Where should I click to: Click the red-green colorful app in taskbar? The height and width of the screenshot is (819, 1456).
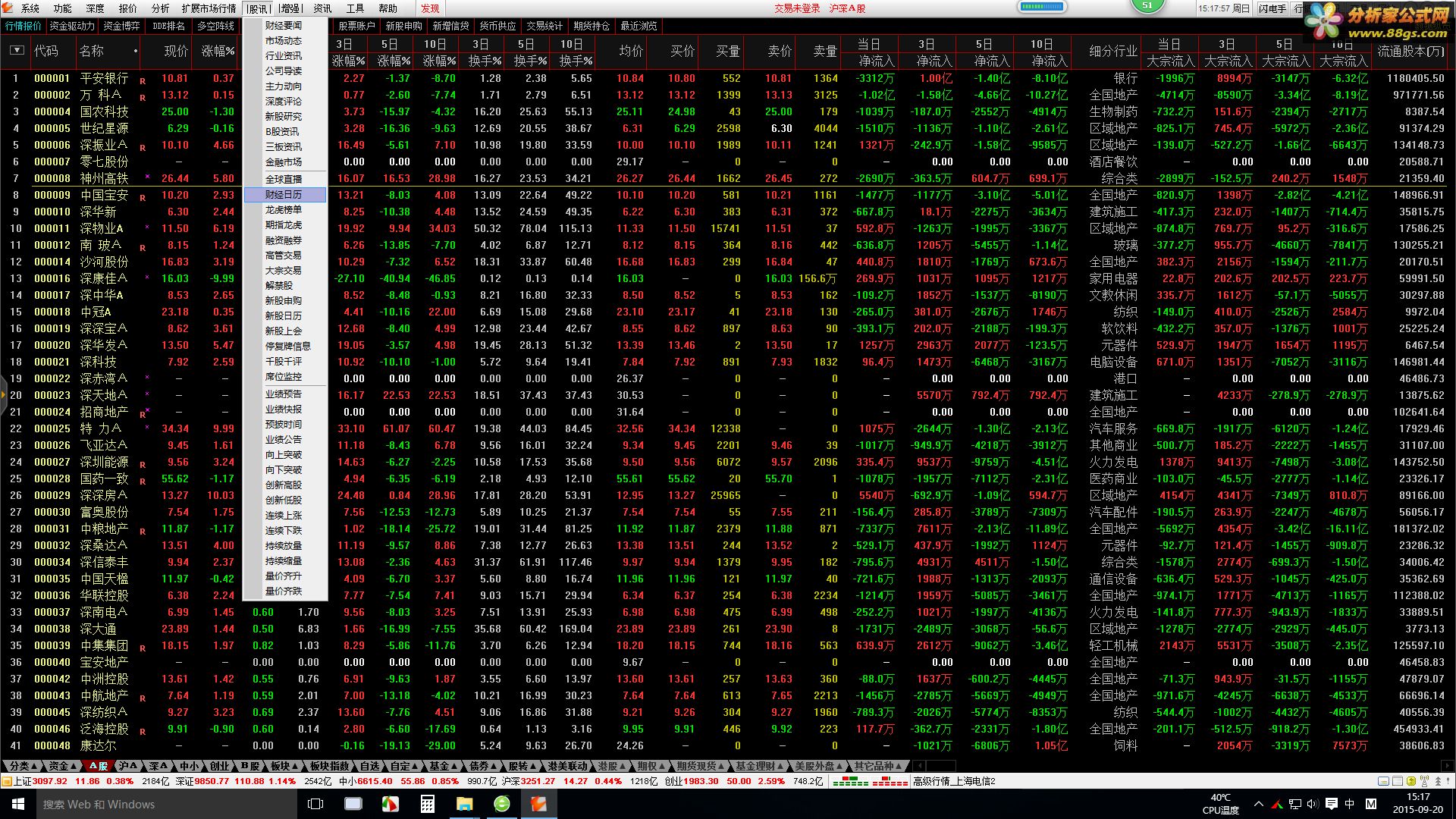(390, 804)
